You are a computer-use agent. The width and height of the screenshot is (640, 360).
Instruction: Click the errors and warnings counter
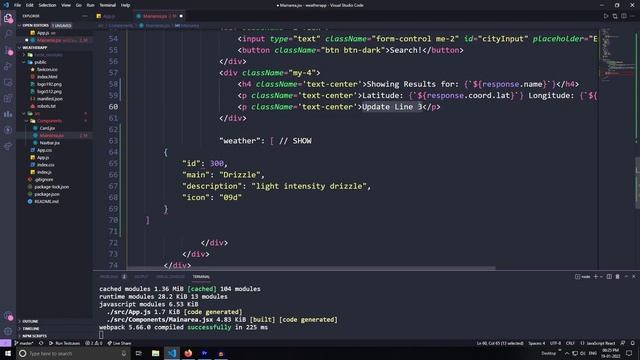94,343
